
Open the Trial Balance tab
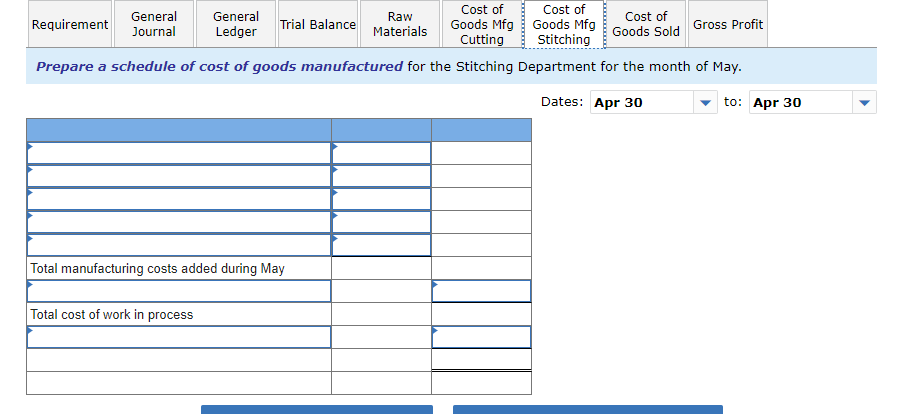(318, 24)
